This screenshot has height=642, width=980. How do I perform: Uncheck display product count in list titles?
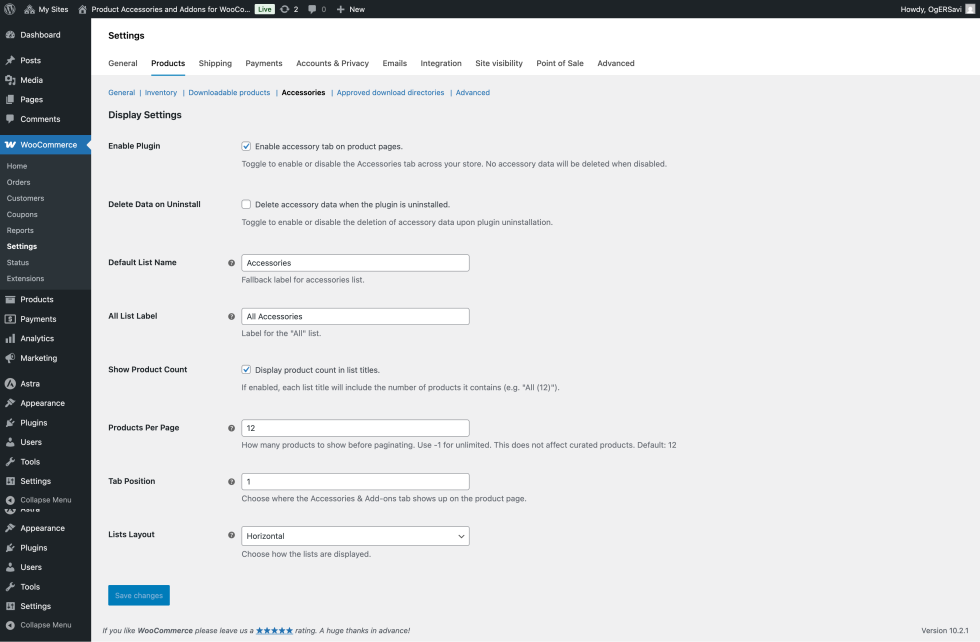click(246, 369)
